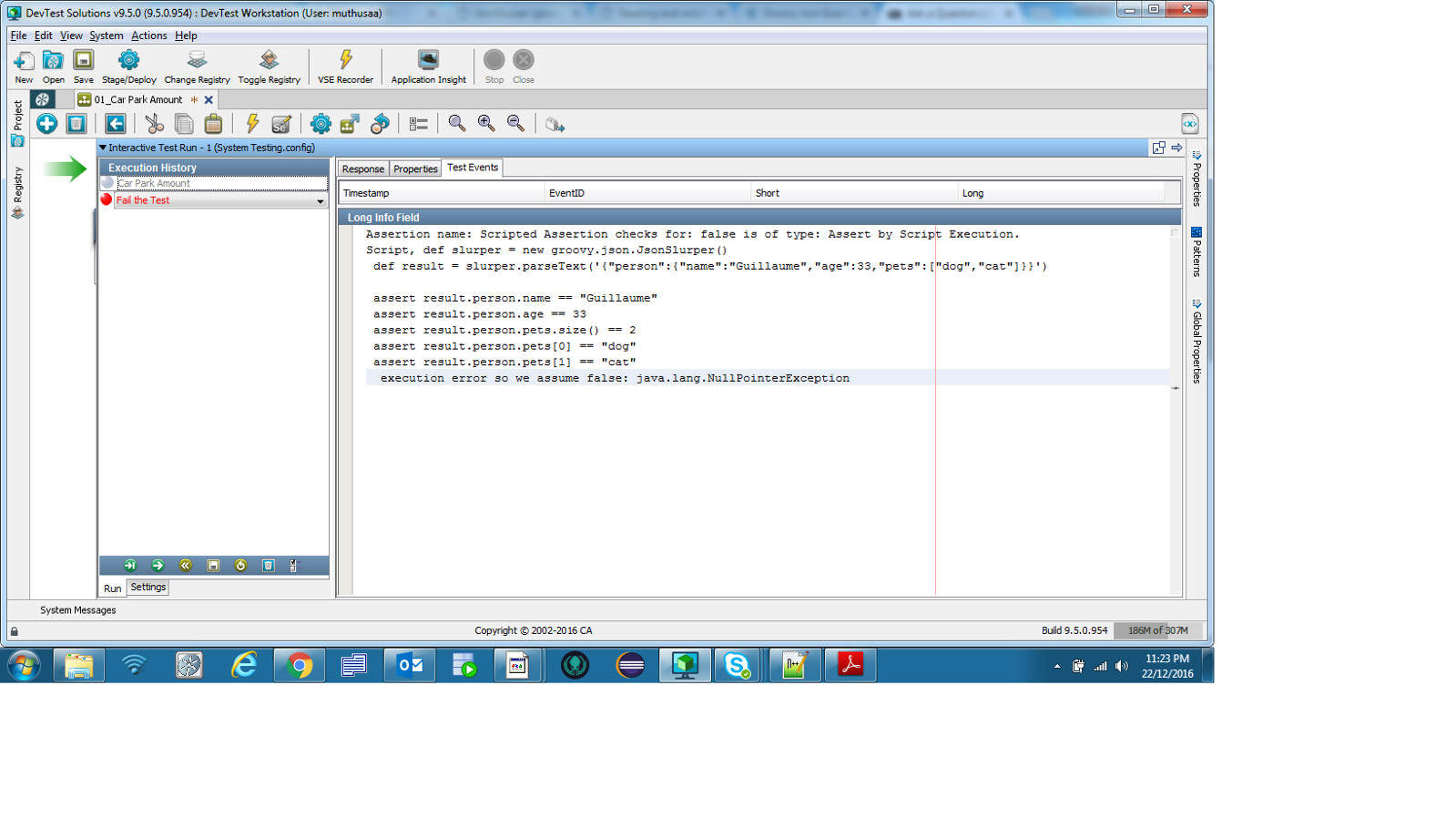Image resolution: width=1456 pixels, height=818 pixels.
Task: Click green step with arrow icon
Action: point(350,124)
